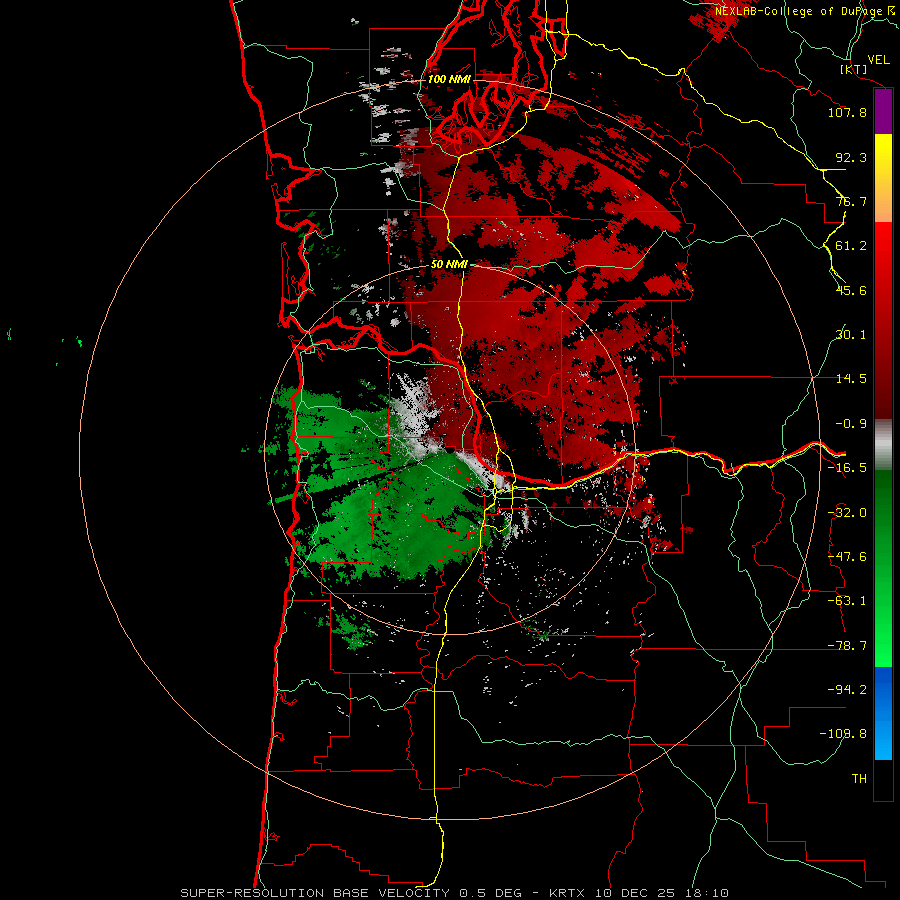Click the Super-Resolution Base Velocity caption at bottom

tap(455, 893)
